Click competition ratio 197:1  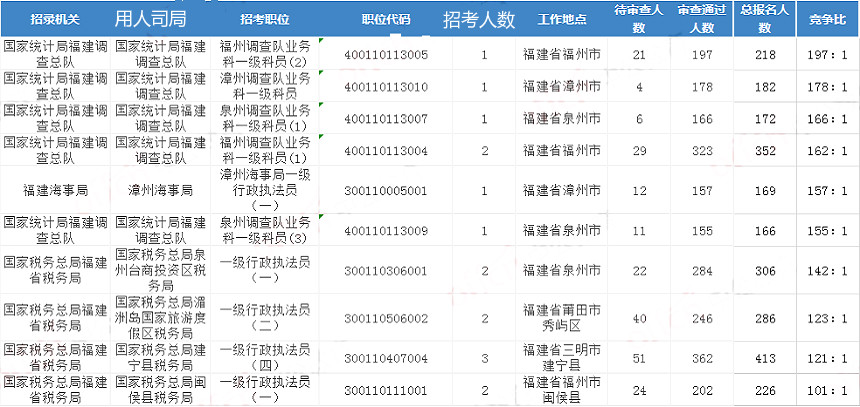[x=828, y=55]
